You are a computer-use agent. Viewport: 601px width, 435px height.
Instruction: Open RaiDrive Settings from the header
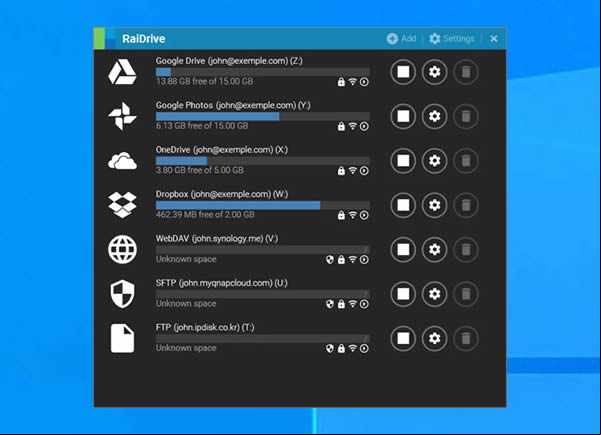[452, 39]
